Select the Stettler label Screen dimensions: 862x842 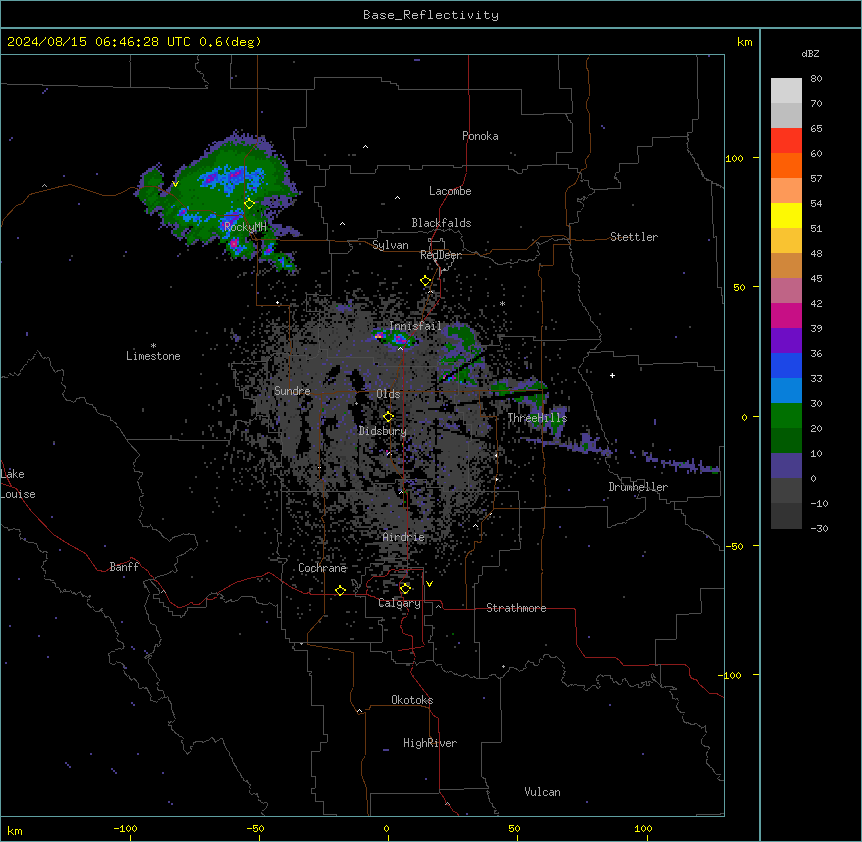(x=634, y=237)
